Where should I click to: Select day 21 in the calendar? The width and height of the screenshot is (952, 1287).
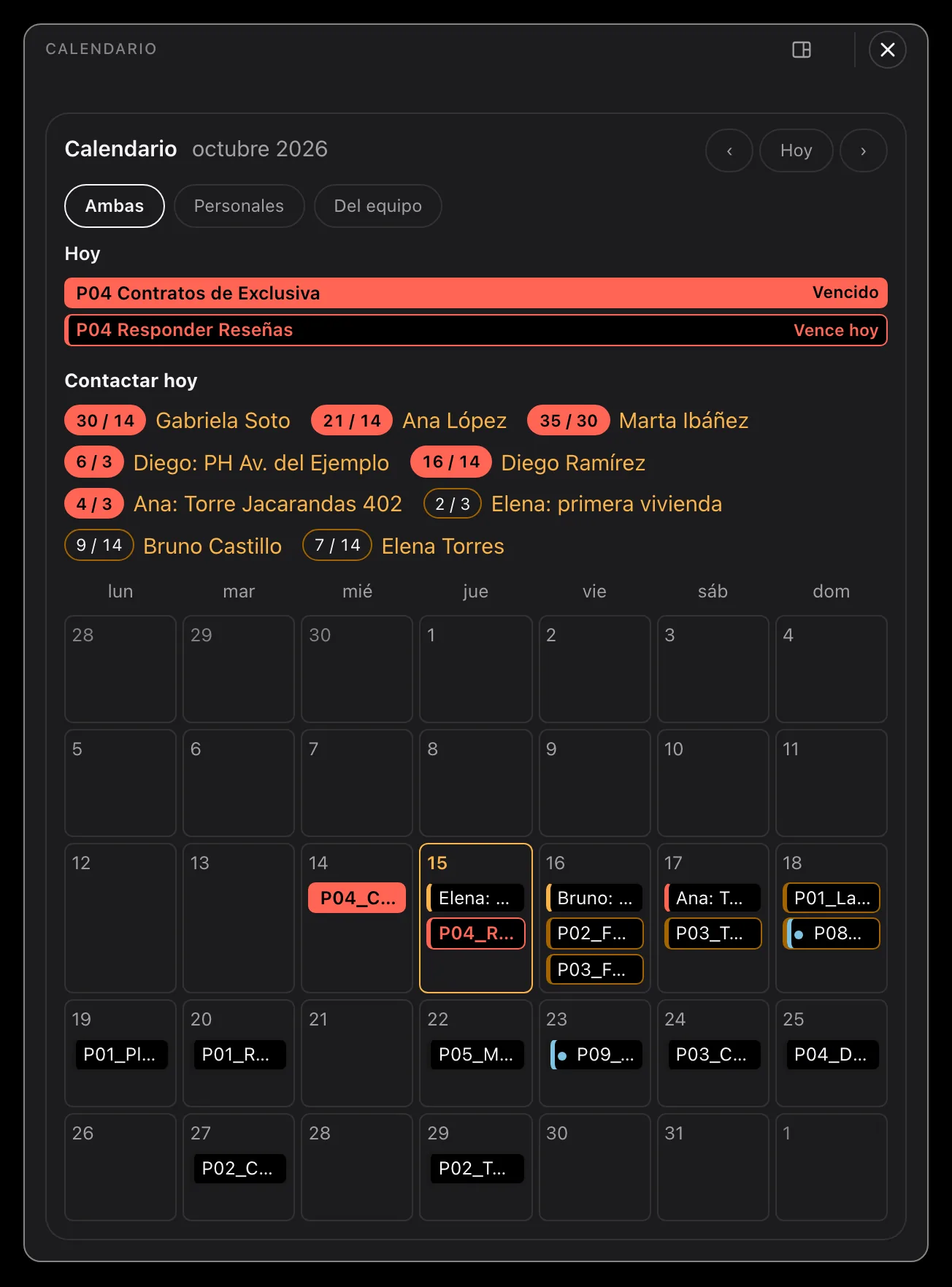pyautogui.click(x=357, y=1053)
